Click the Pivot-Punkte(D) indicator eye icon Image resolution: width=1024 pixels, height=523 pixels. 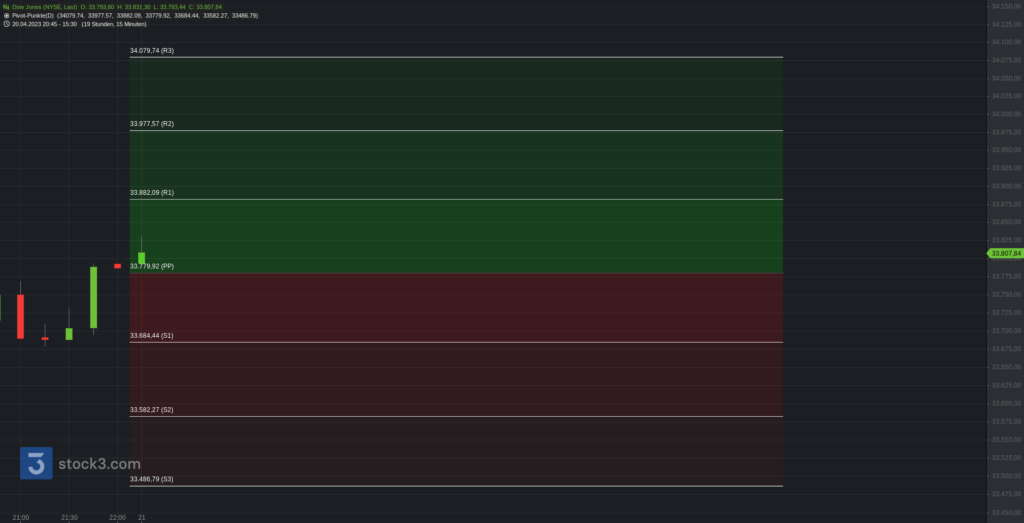pos(6,15)
